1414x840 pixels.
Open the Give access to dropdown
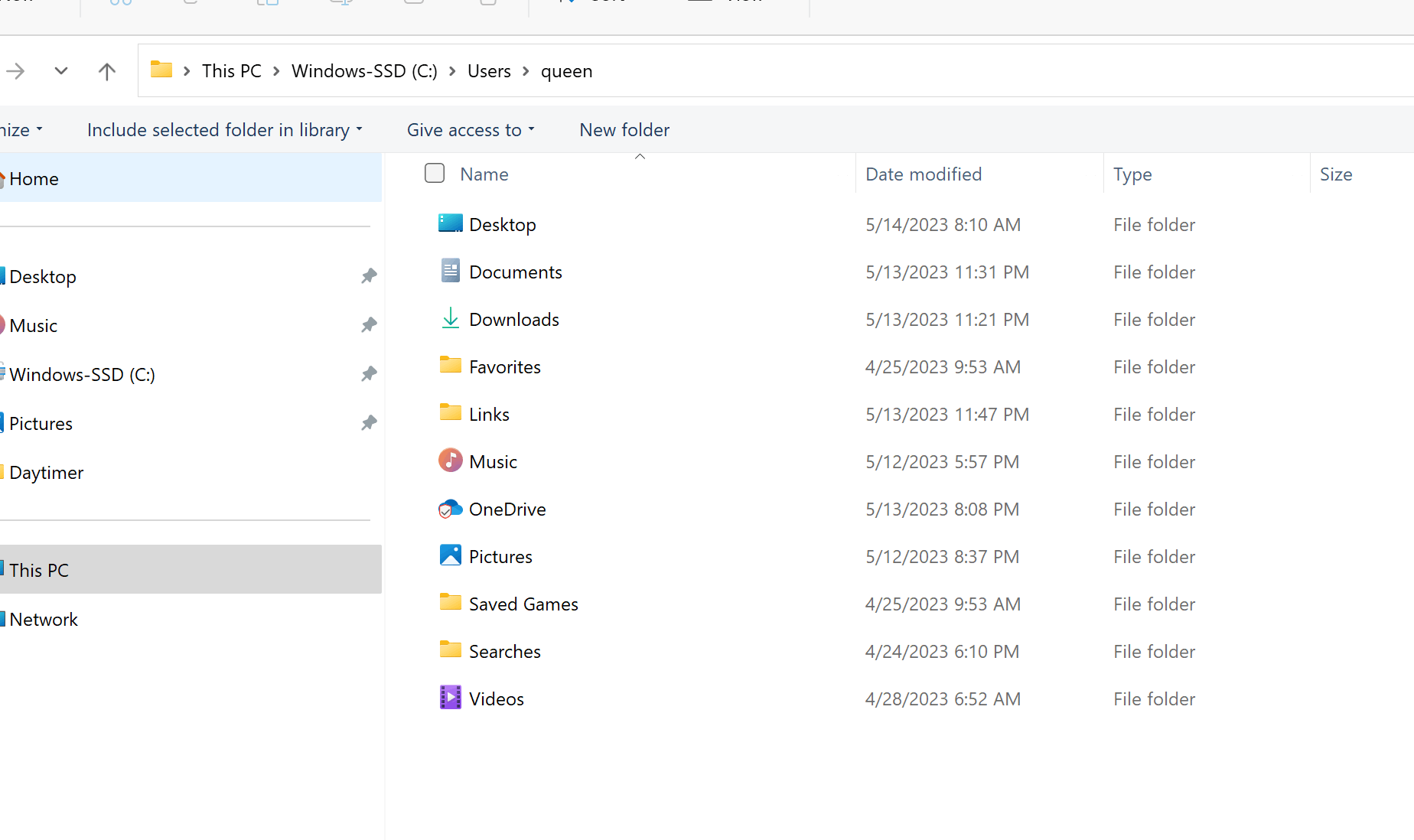(470, 129)
